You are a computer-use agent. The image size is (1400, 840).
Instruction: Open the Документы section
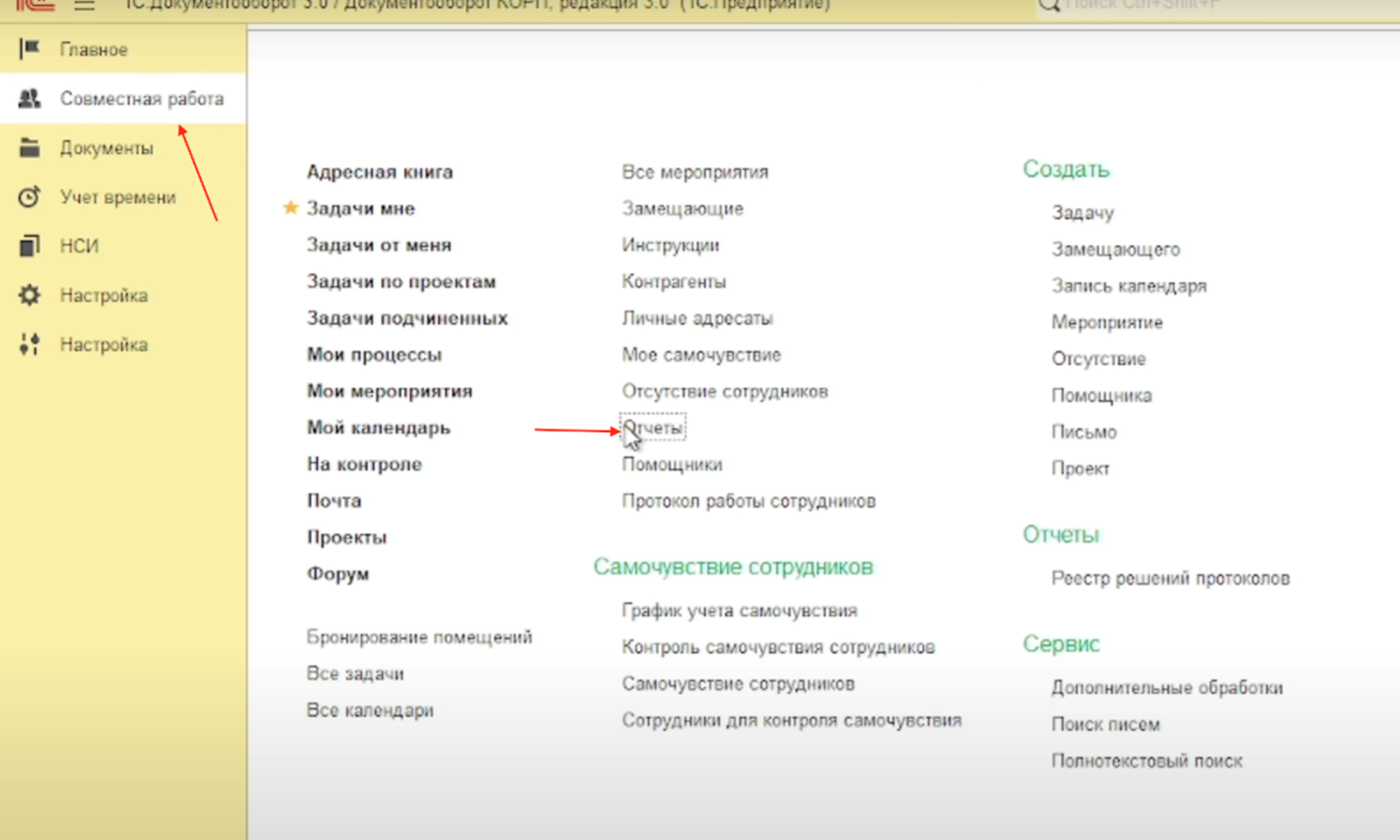(x=107, y=148)
